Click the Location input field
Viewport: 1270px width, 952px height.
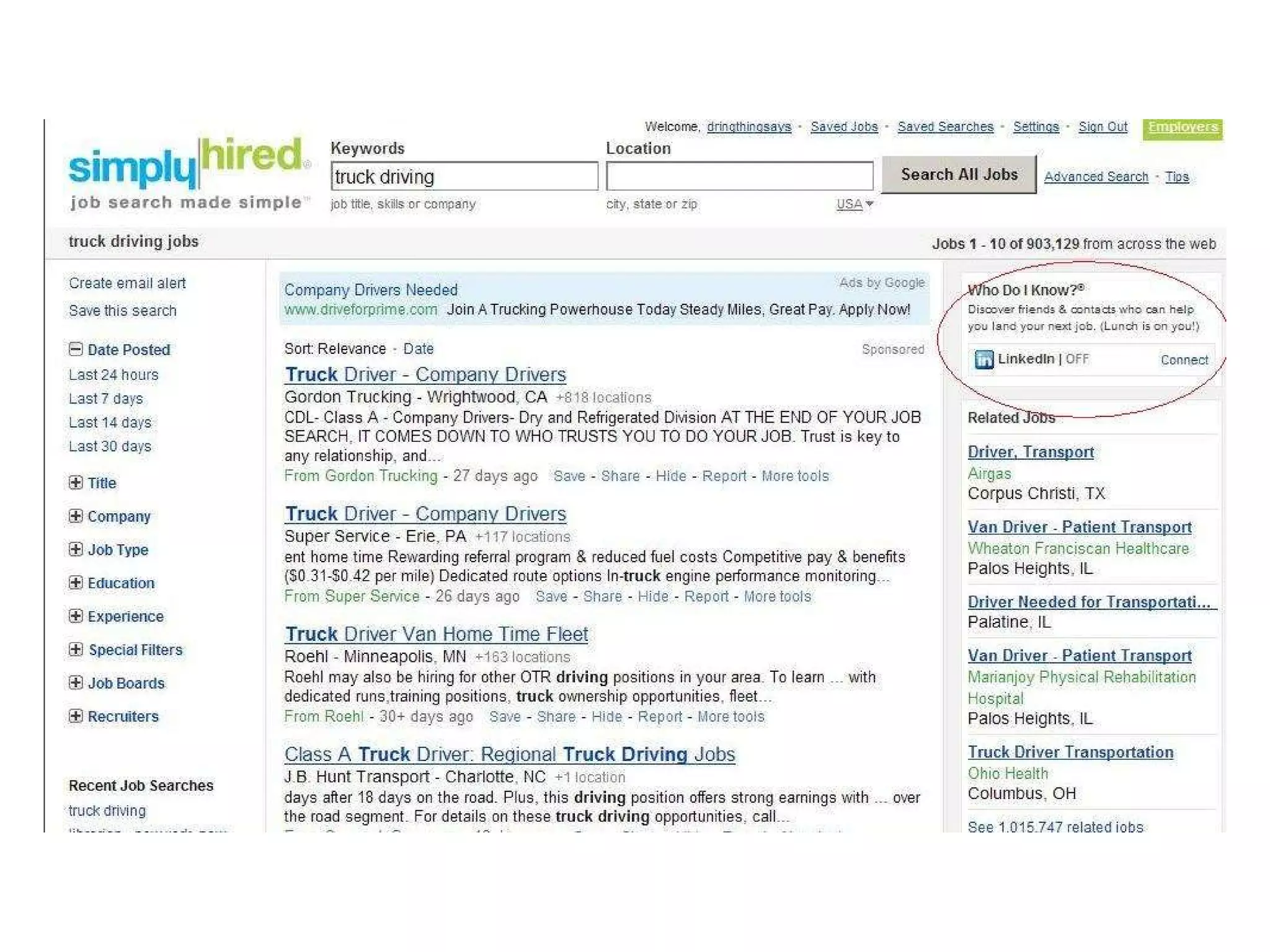click(739, 177)
